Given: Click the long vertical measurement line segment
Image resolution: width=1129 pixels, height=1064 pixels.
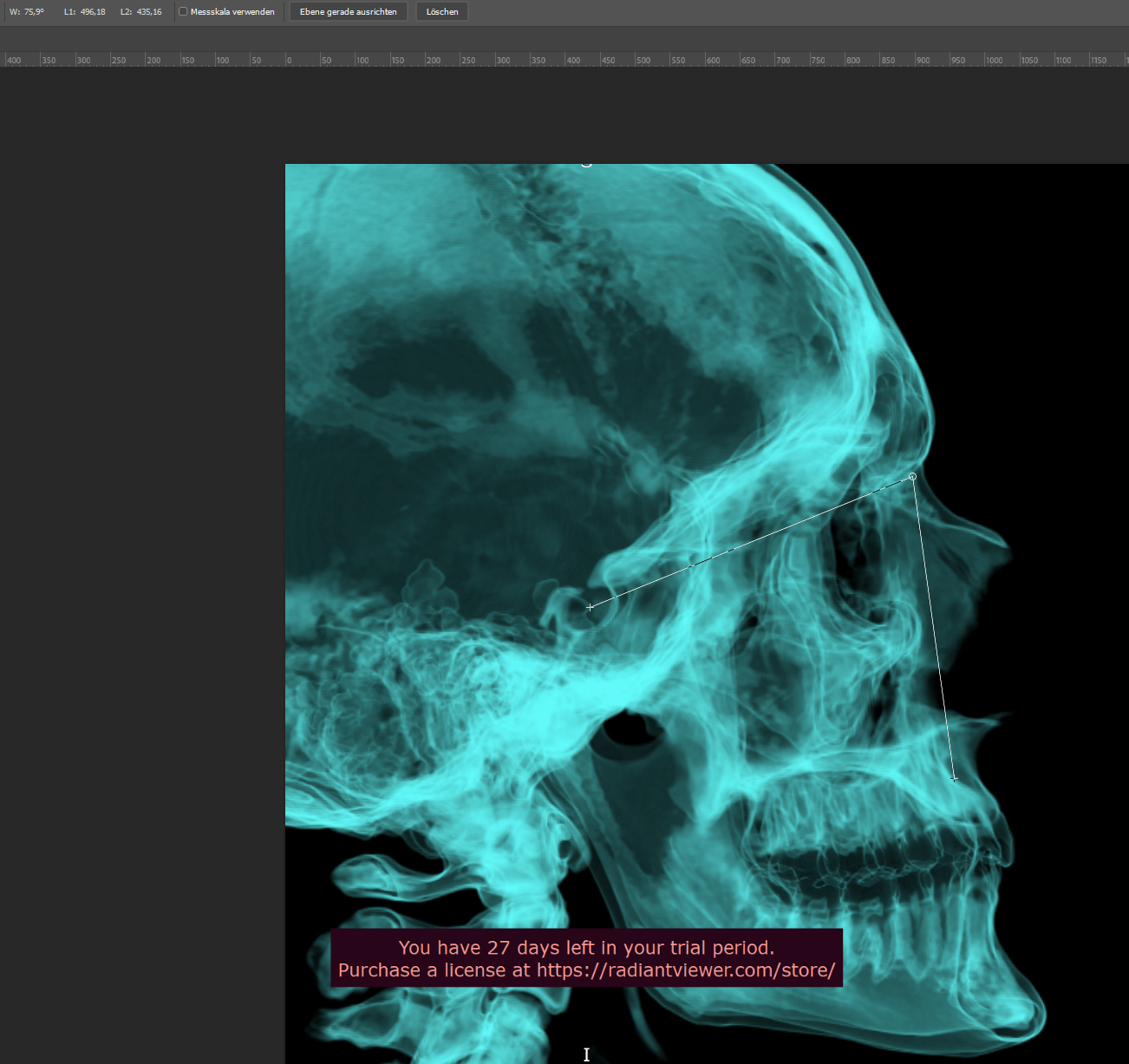Looking at the screenshot, I should click(x=934, y=629).
